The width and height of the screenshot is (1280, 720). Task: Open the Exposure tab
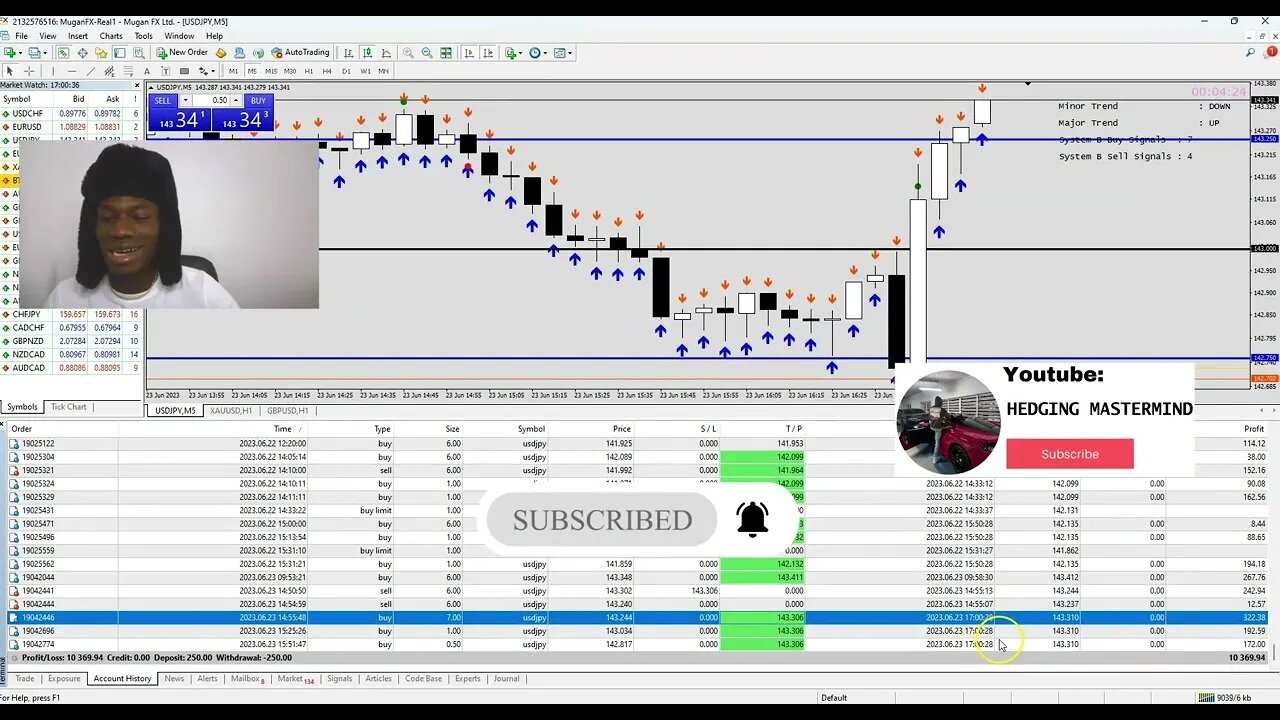pos(64,679)
